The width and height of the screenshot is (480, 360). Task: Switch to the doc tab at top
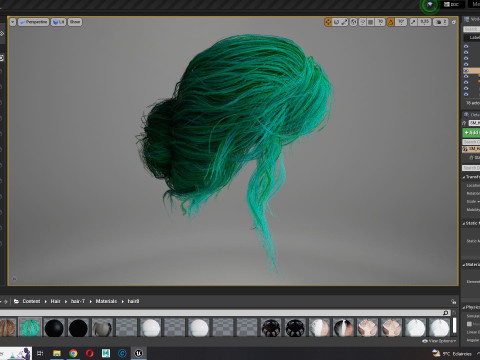pos(451,4)
